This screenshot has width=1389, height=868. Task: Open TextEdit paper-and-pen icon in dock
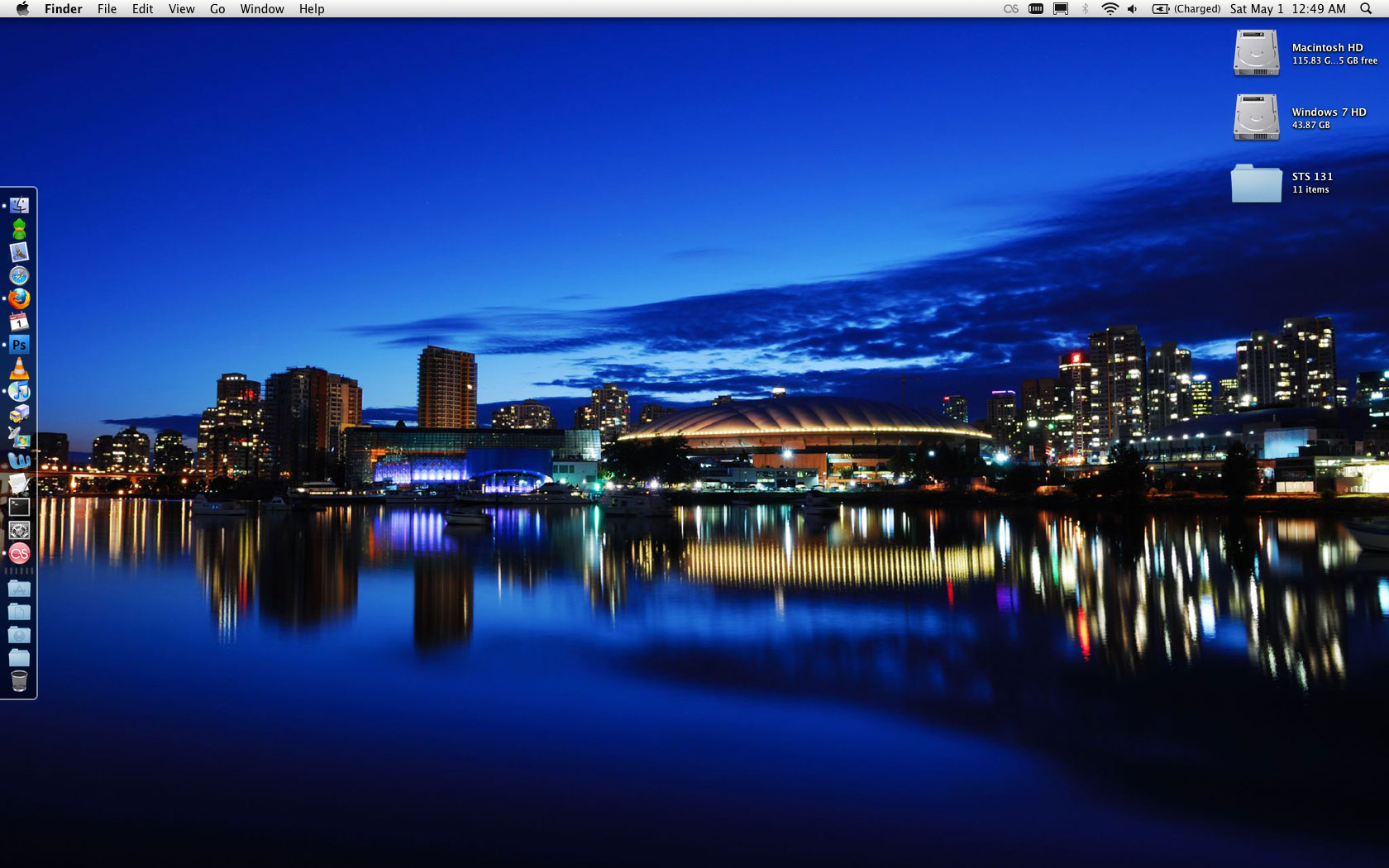(x=19, y=484)
